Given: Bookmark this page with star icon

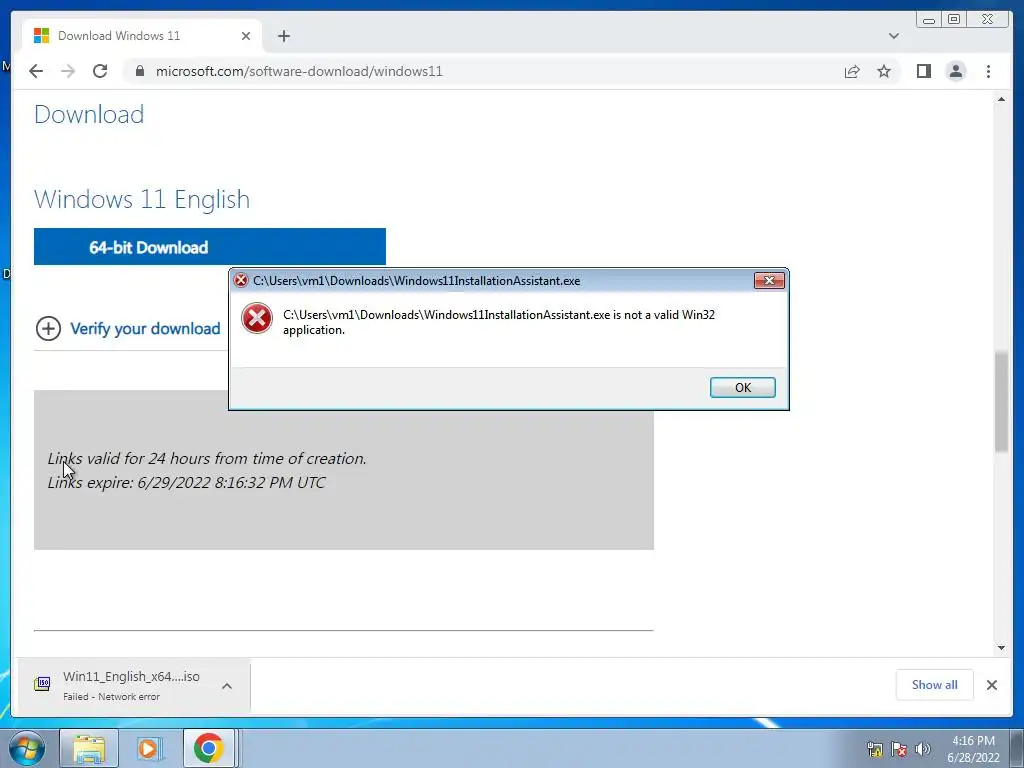Looking at the screenshot, I should (884, 71).
